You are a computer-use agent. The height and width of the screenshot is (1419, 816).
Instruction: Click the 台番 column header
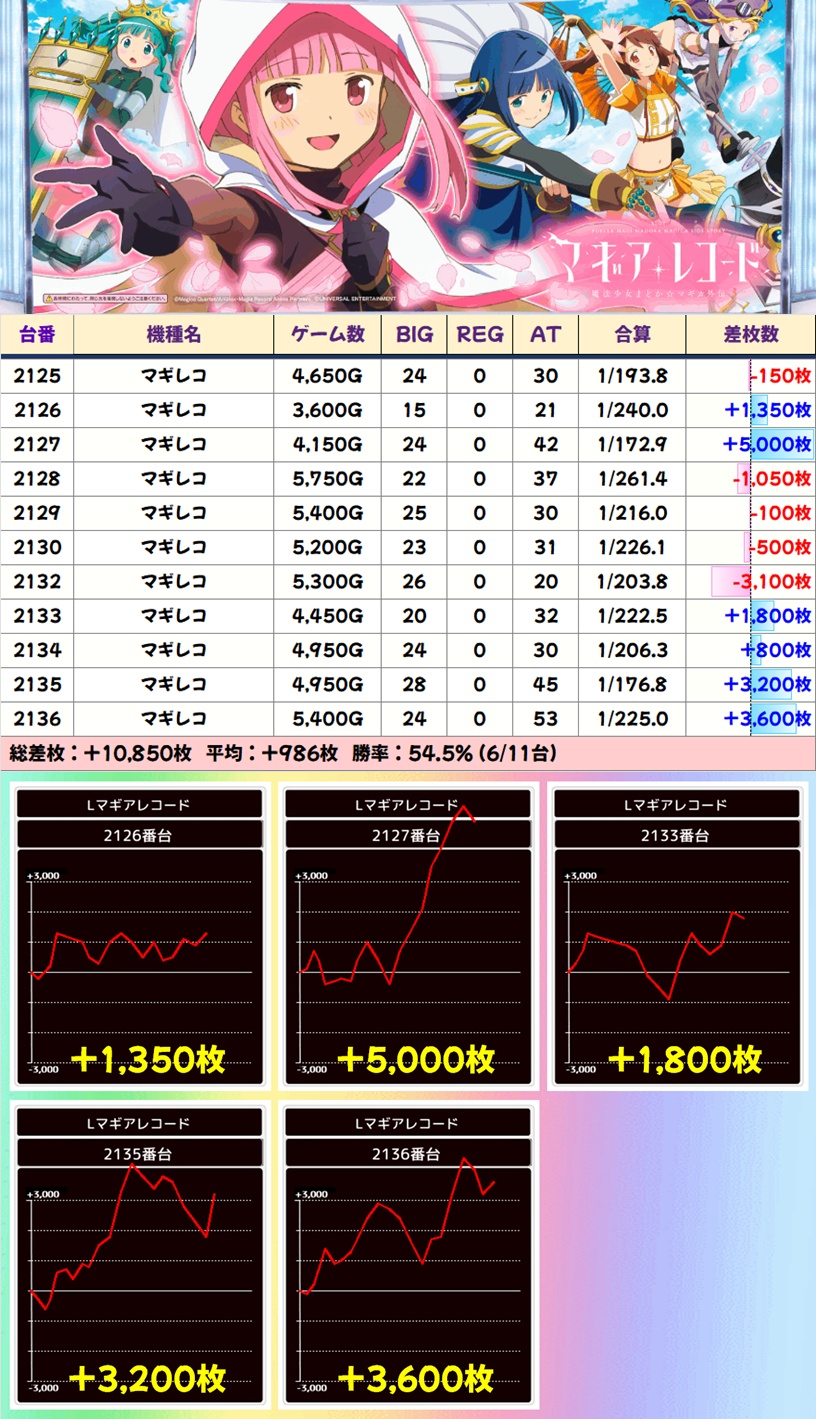[x=37, y=335]
